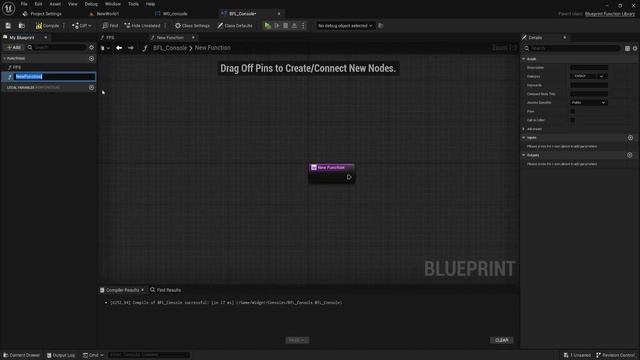Image resolution: width=640 pixels, height=360 pixels.
Task: Open the graph bookmarks dropdown
Action: pyautogui.click(x=105, y=48)
